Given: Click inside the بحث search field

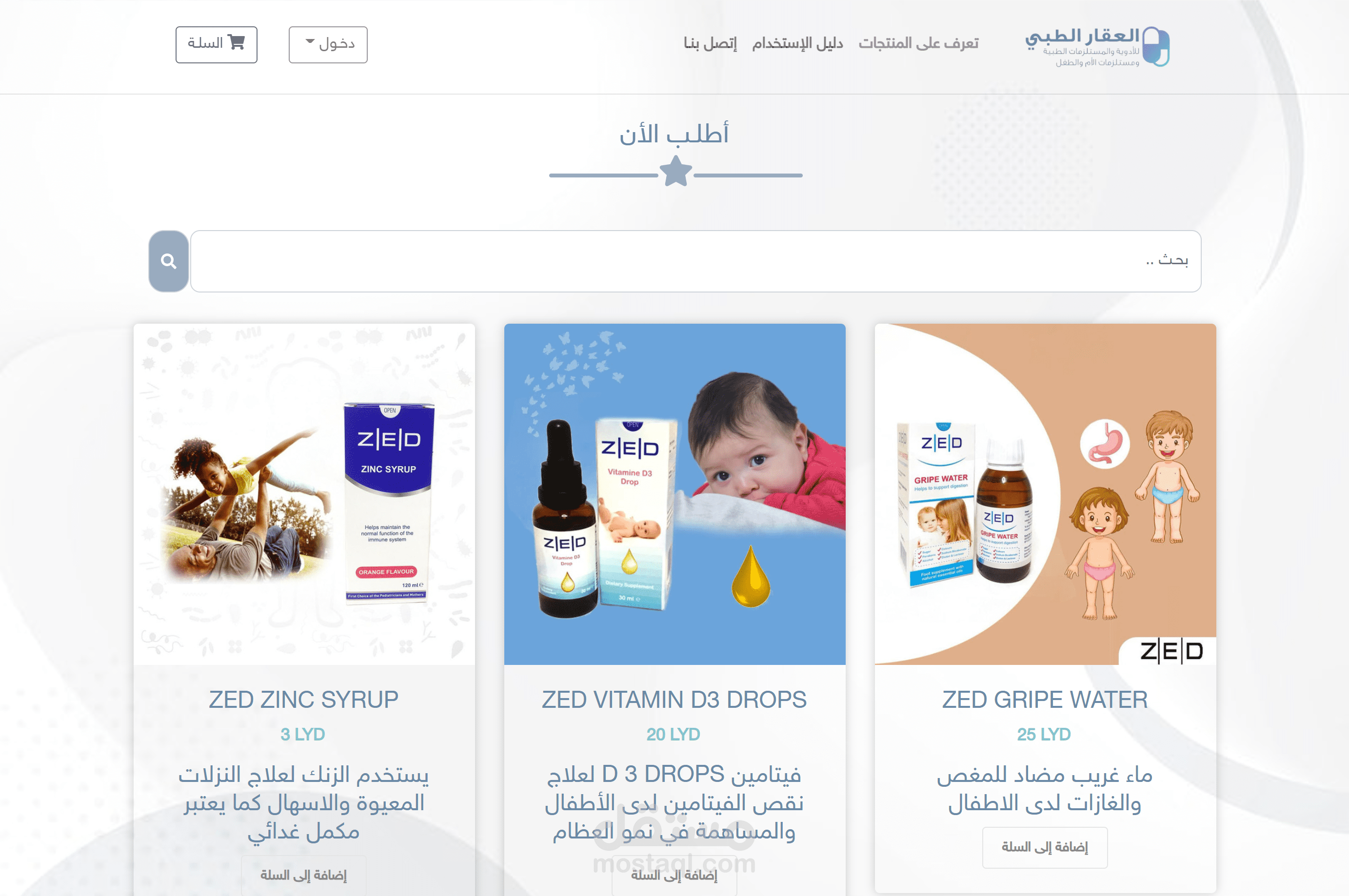Looking at the screenshot, I should 695,261.
